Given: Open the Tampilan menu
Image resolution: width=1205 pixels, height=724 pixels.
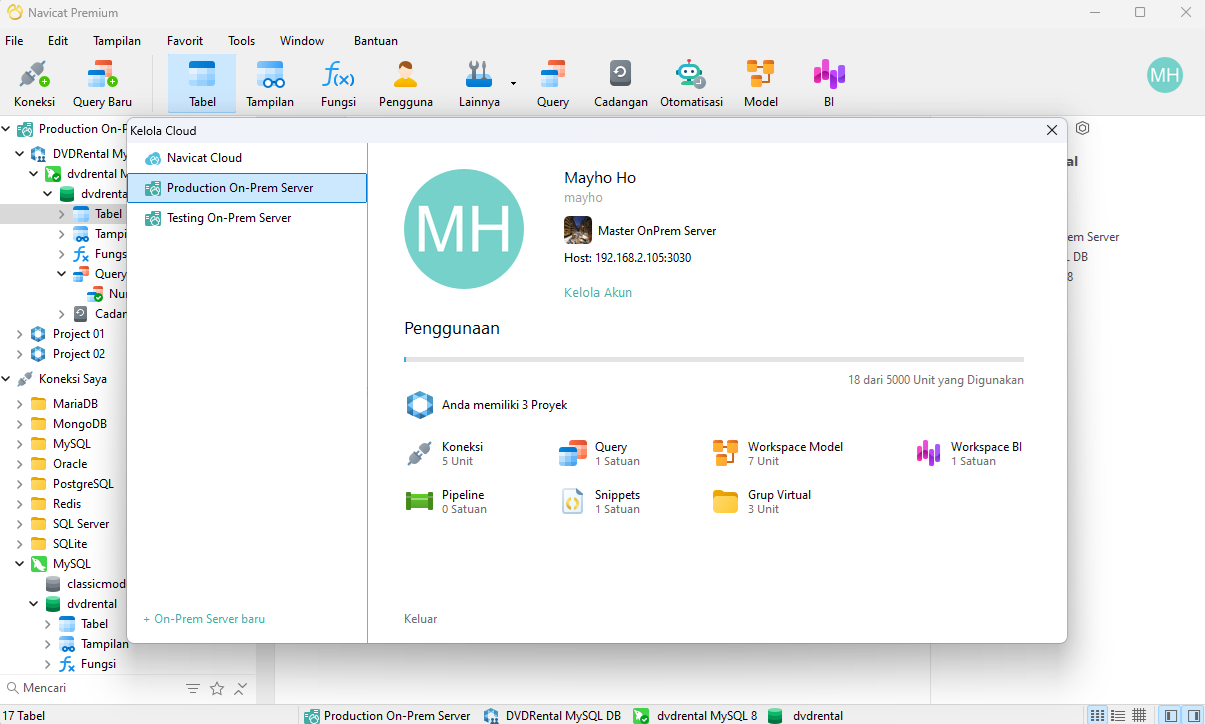Looking at the screenshot, I should pyautogui.click(x=117, y=41).
